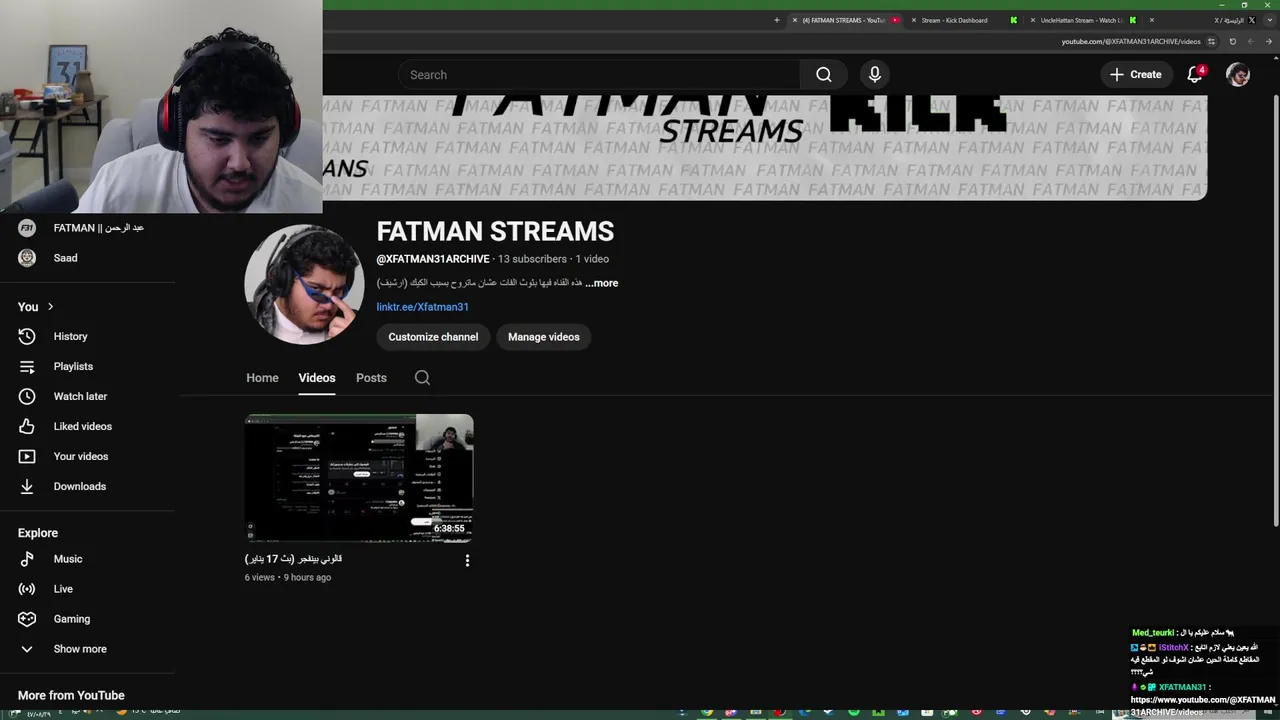
Task: Click the More from YouTube heading
Action: tap(71, 696)
